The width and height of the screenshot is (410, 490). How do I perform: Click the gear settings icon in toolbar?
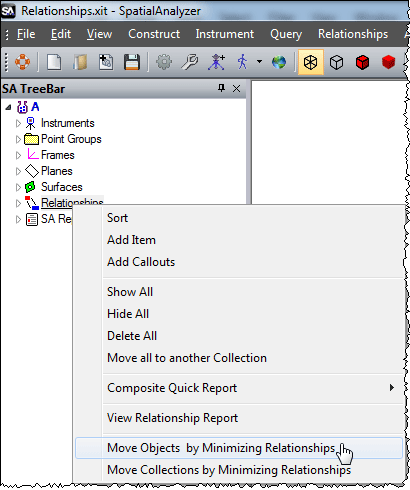(164, 62)
